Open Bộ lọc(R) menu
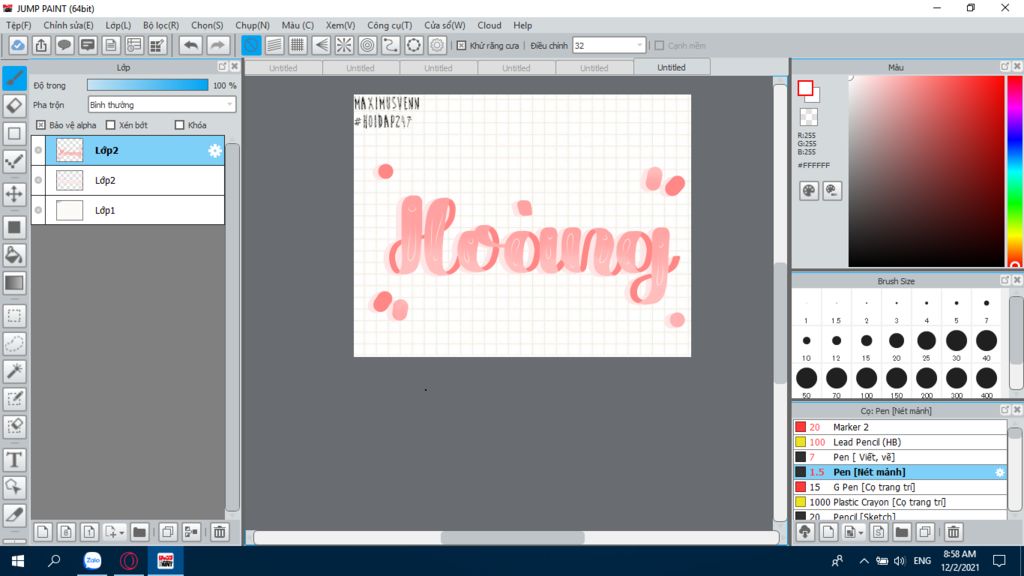Viewport: 1024px width, 576px height. coord(161,25)
